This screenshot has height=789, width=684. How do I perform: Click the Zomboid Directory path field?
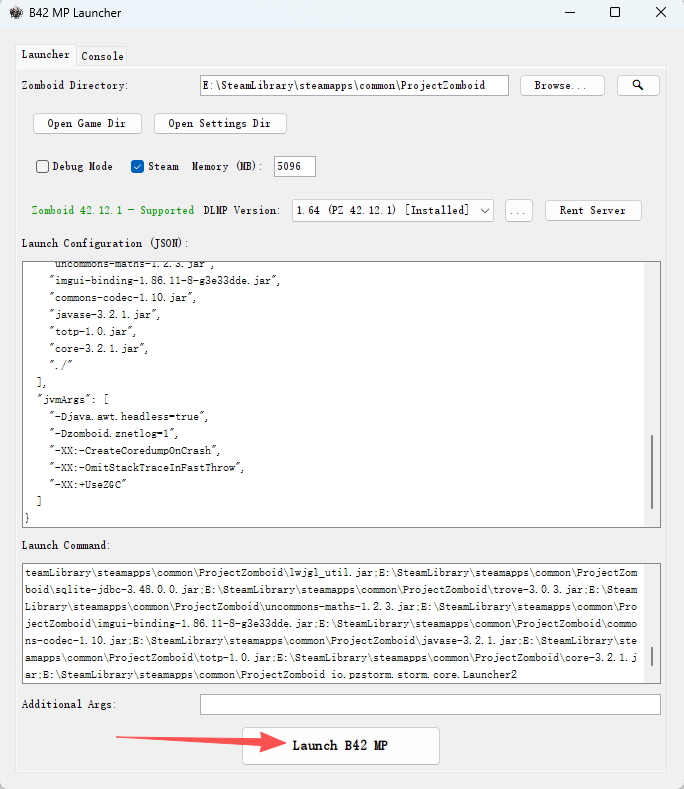click(354, 86)
